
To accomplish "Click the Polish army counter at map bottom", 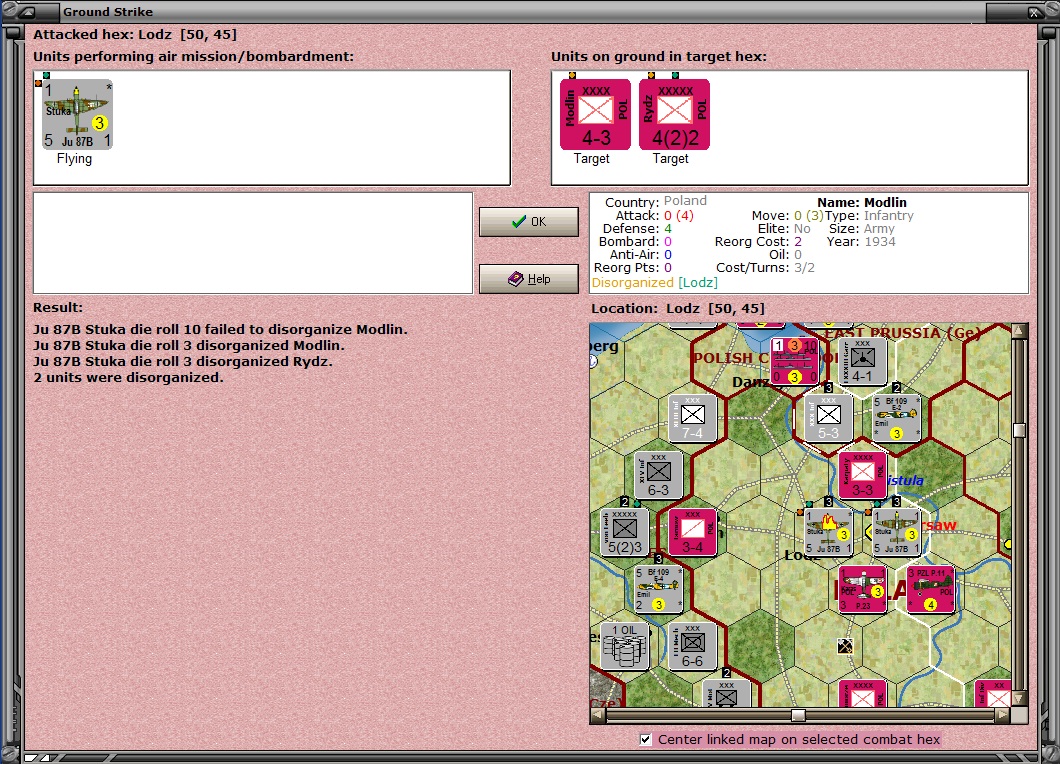I will pos(862,694).
